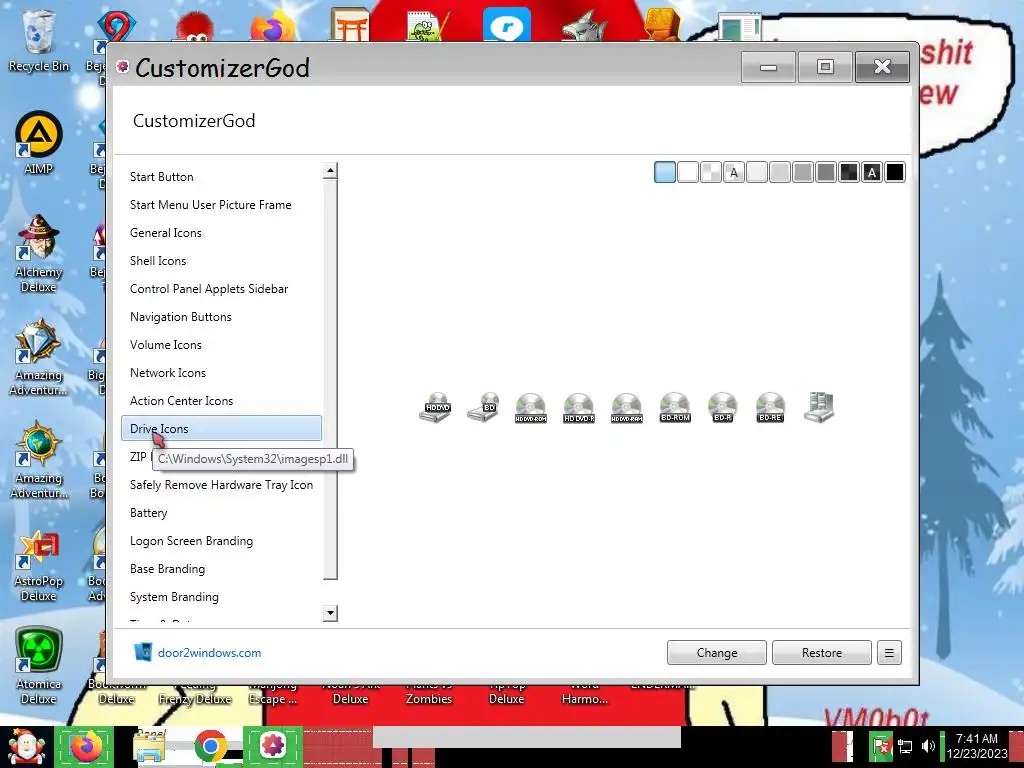
Task: Open File Explorer from the taskbar
Action: 150,747
